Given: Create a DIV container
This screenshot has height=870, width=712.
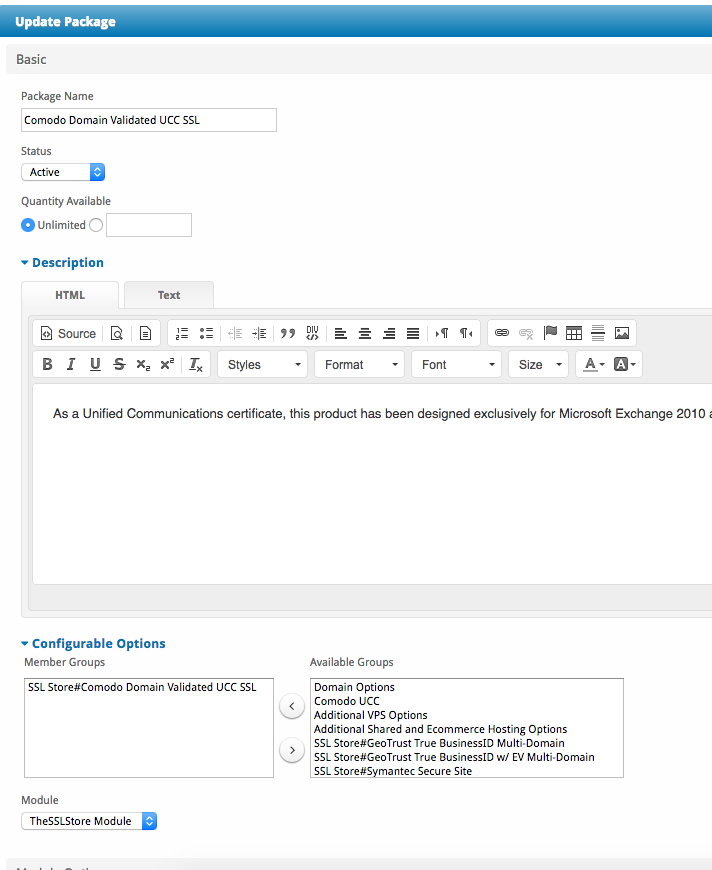Looking at the screenshot, I should [x=312, y=333].
